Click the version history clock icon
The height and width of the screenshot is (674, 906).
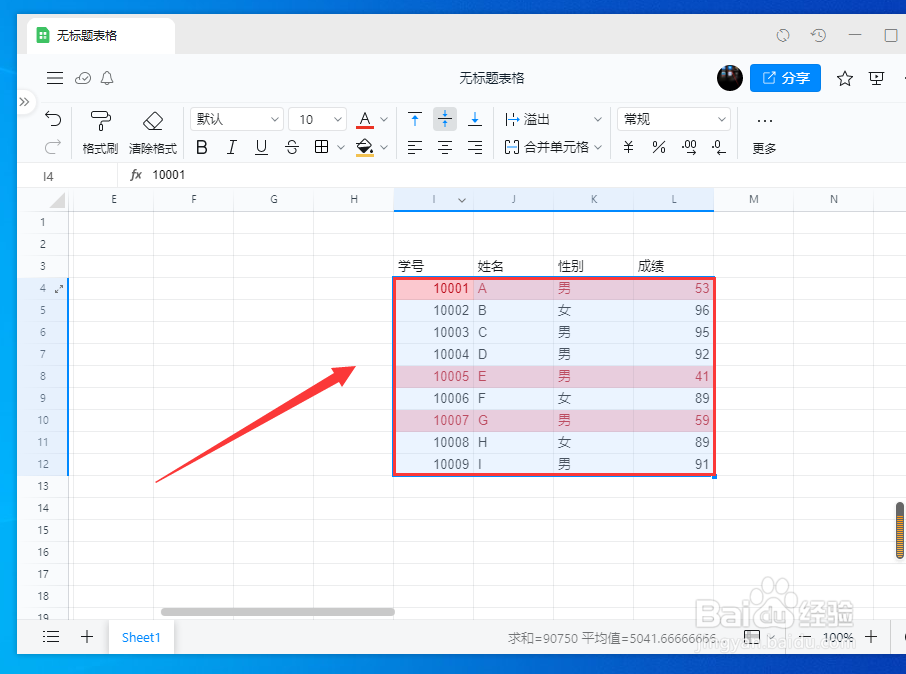click(x=818, y=35)
